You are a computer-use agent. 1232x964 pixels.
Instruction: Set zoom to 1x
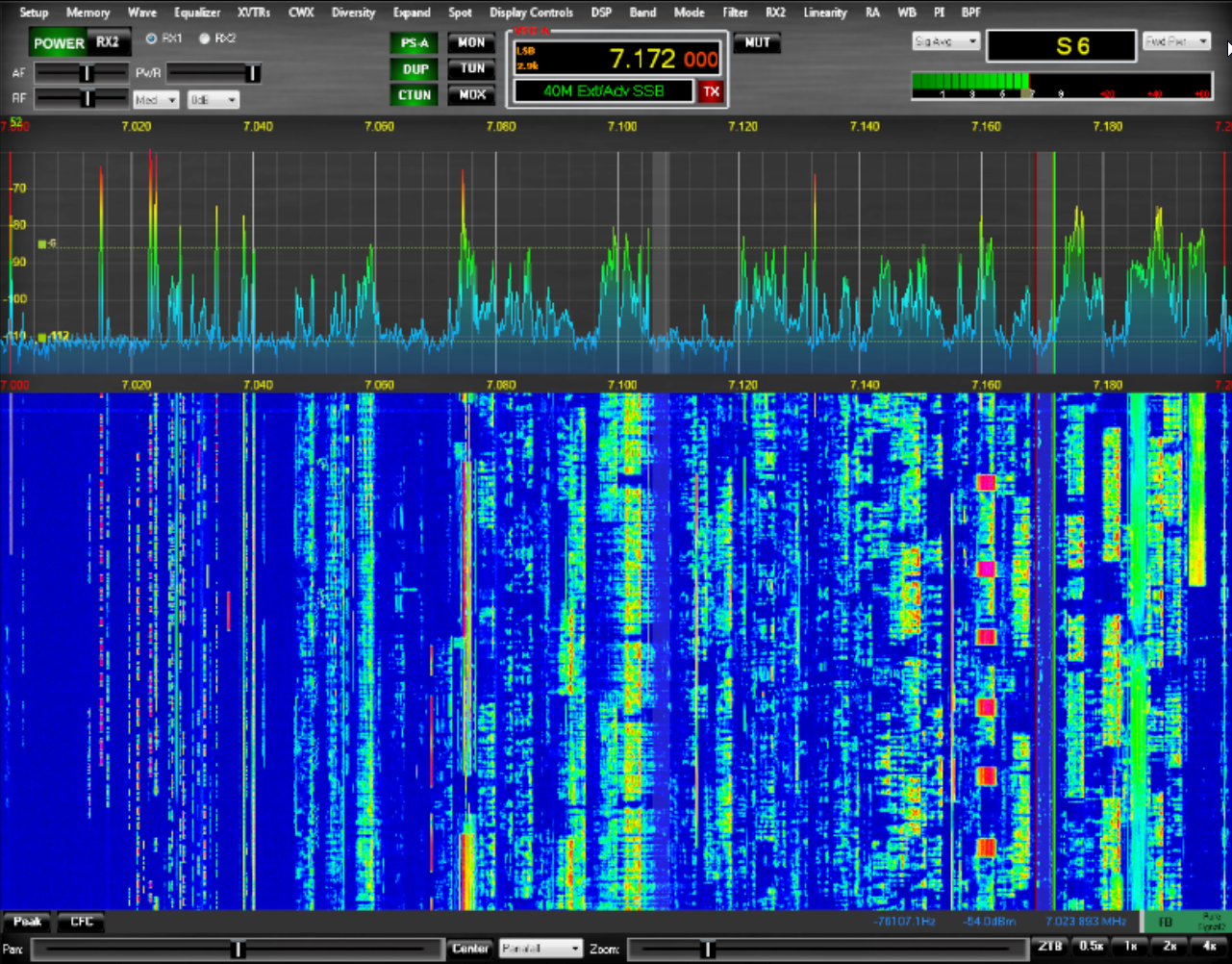[x=1130, y=947]
